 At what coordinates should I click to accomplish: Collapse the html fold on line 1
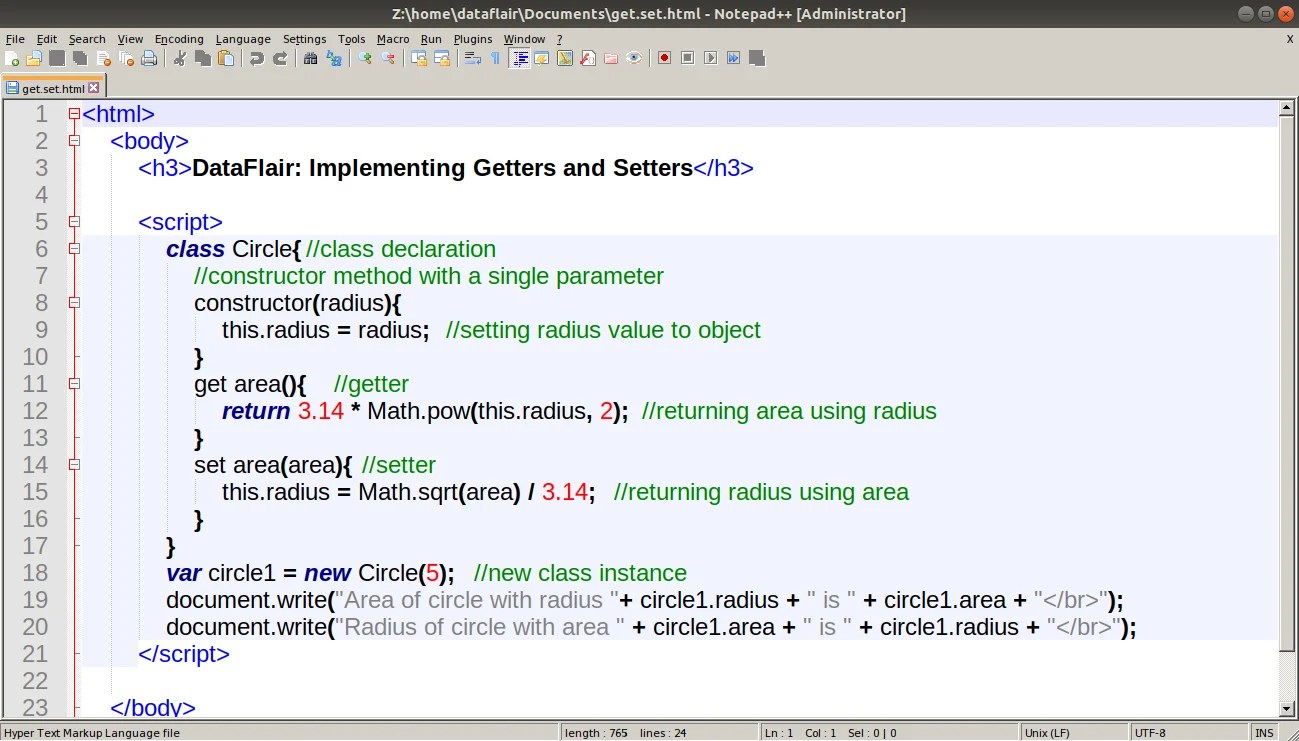(73, 114)
